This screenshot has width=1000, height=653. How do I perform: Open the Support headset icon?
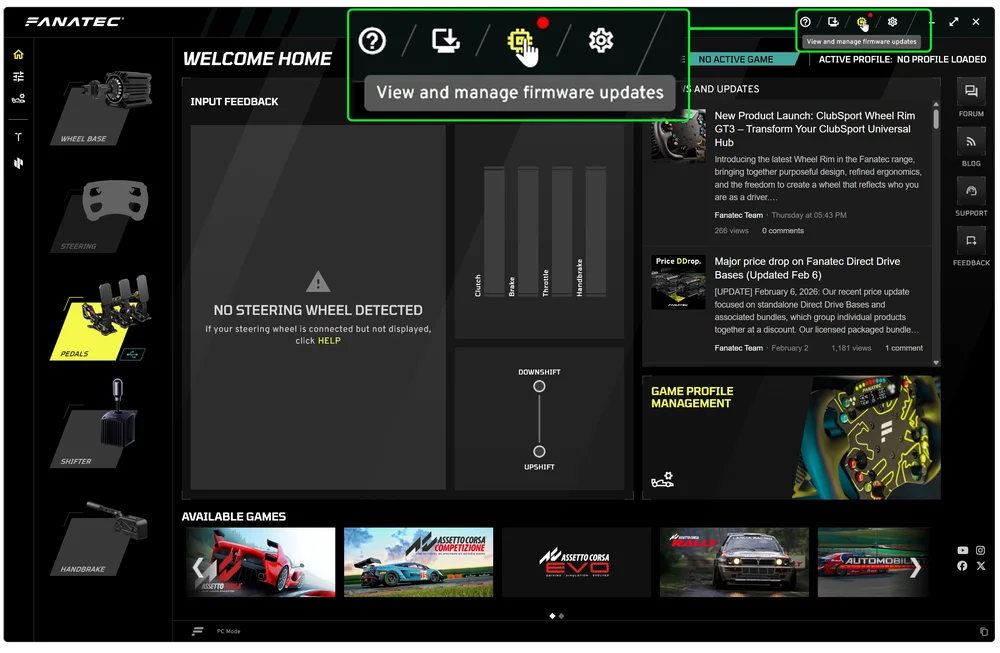pyautogui.click(x=971, y=191)
